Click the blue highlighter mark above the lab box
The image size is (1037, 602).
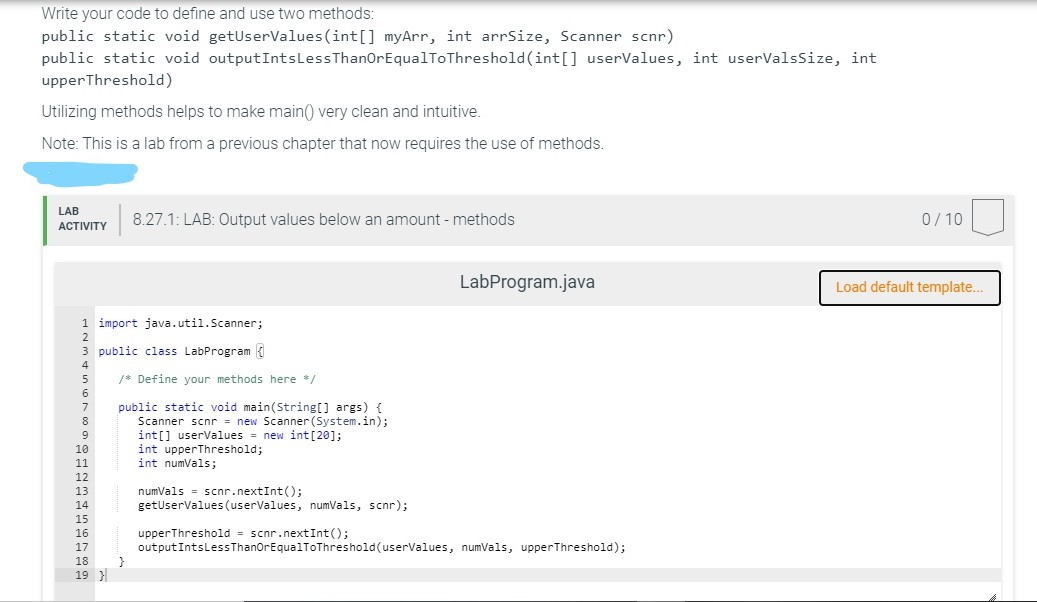[x=80, y=173]
